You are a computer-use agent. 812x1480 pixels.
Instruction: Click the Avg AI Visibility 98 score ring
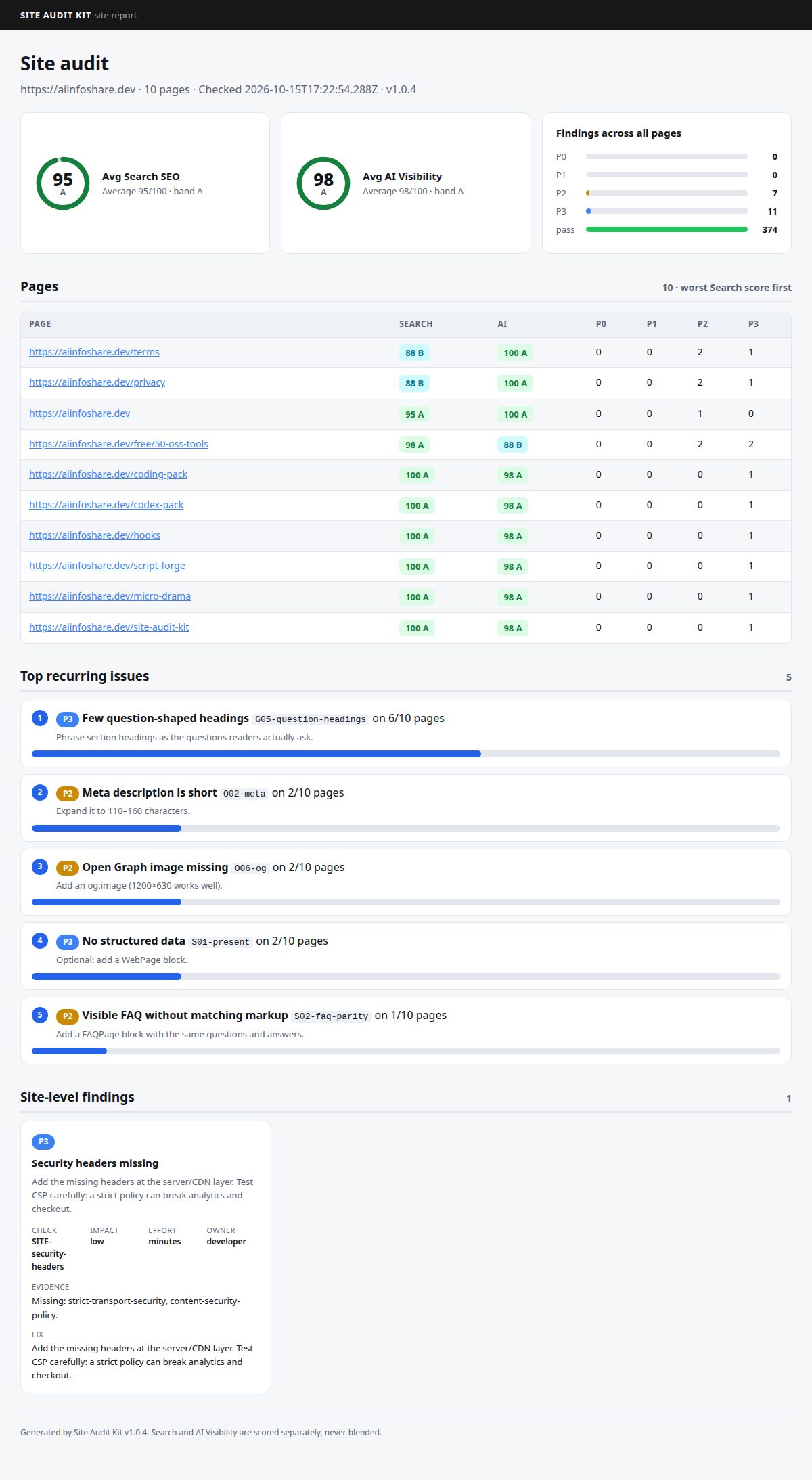tap(323, 183)
